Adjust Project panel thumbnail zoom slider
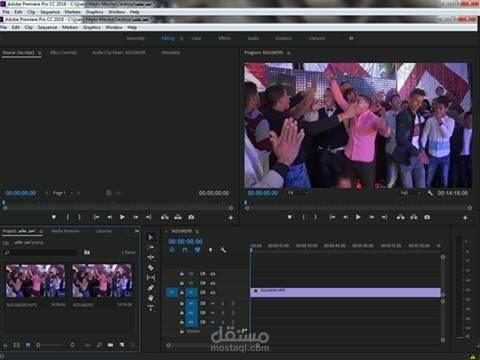Viewport: 480px width, 360px height. (55, 345)
